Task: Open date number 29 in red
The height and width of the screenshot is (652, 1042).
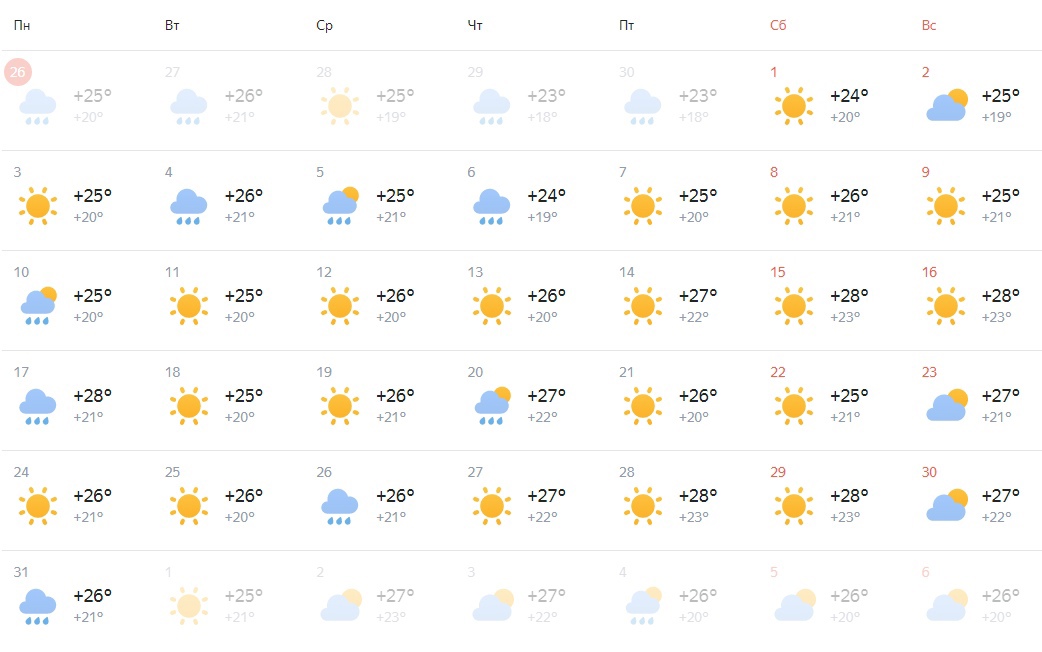Action: [778, 472]
